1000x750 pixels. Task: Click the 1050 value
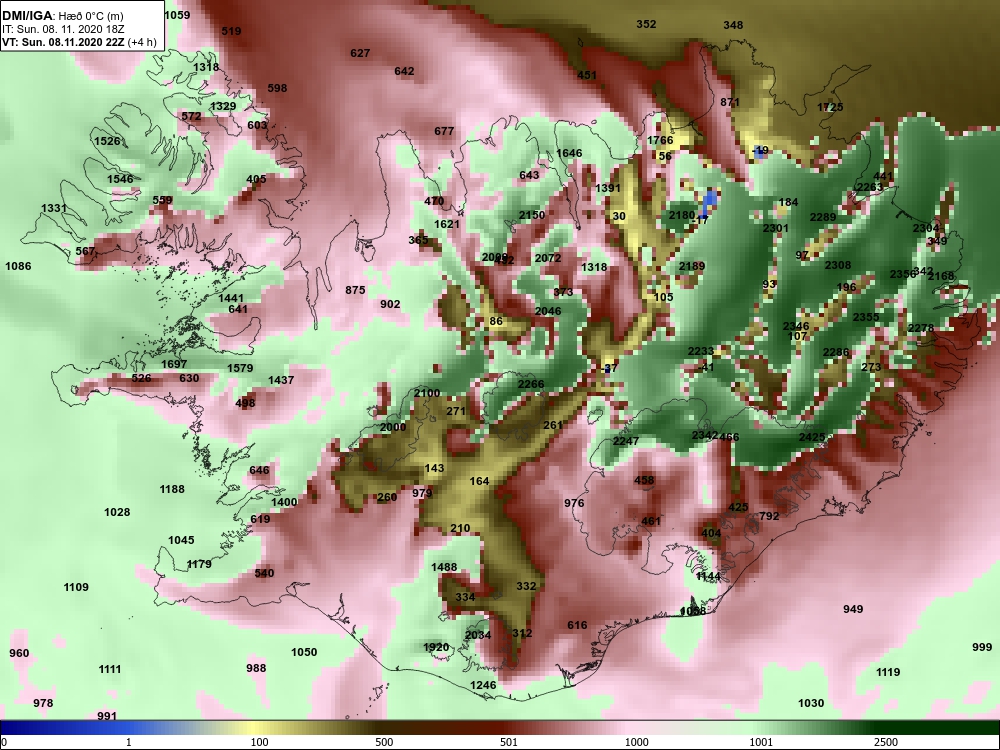[x=304, y=652]
